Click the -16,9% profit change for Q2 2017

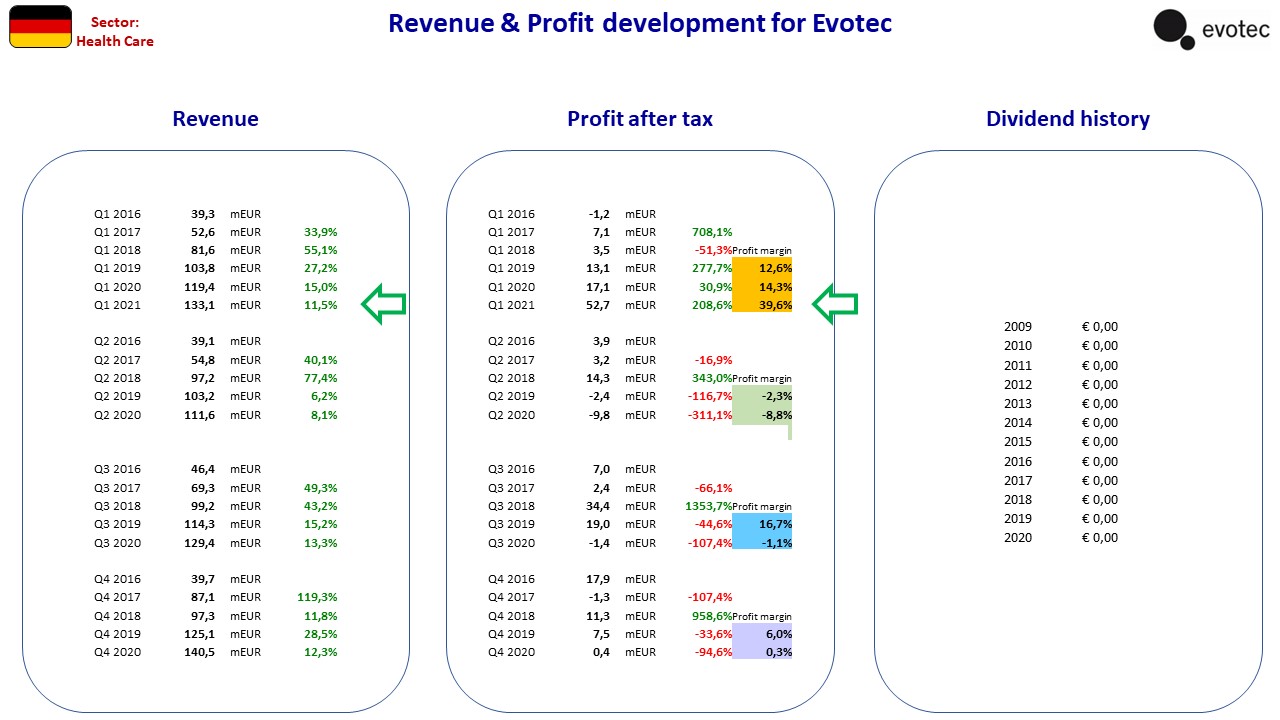pyautogui.click(x=713, y=360)
